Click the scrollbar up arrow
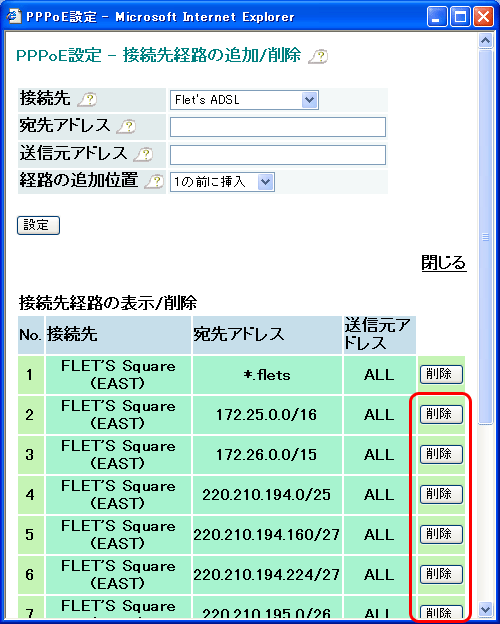The height and width of the screenshot is (624, 500). pos(485,41)
